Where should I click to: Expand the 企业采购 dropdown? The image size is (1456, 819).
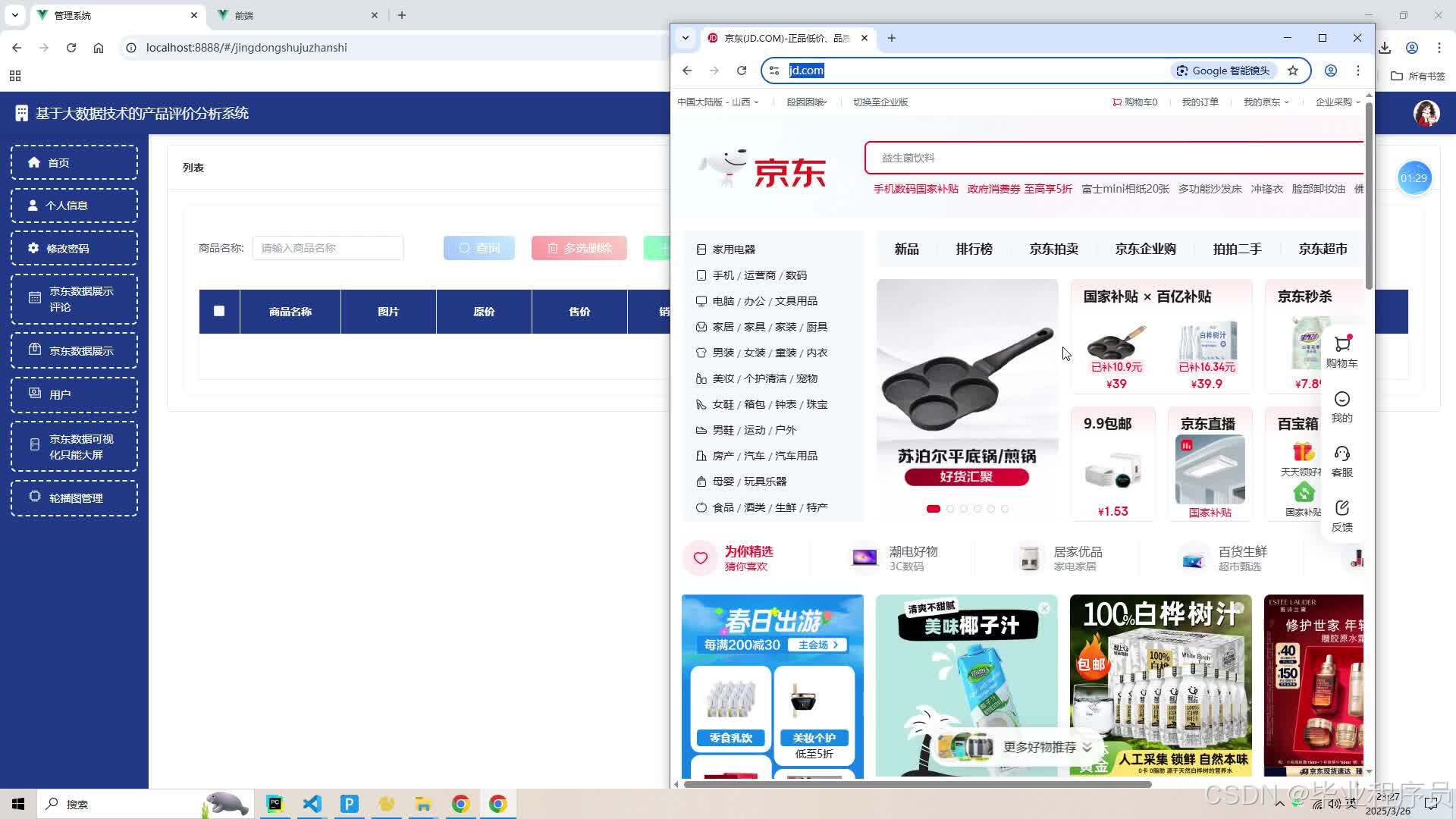[1338, 102]
